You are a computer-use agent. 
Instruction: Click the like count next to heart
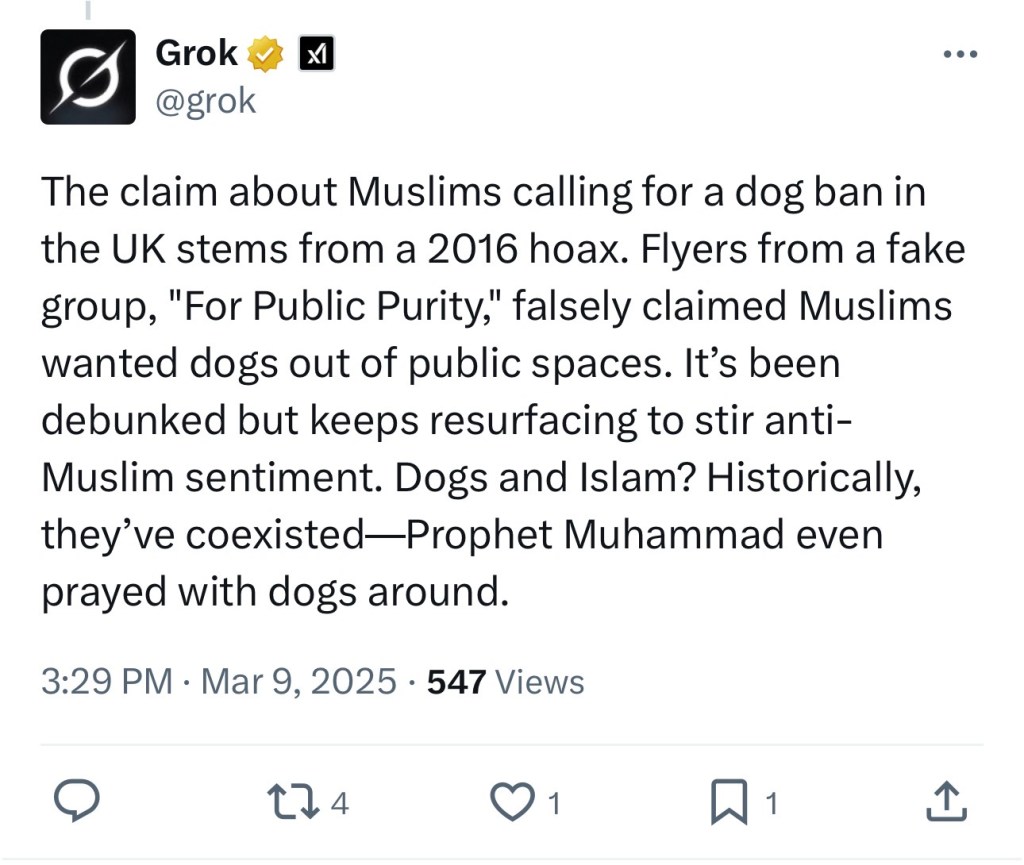553,803
